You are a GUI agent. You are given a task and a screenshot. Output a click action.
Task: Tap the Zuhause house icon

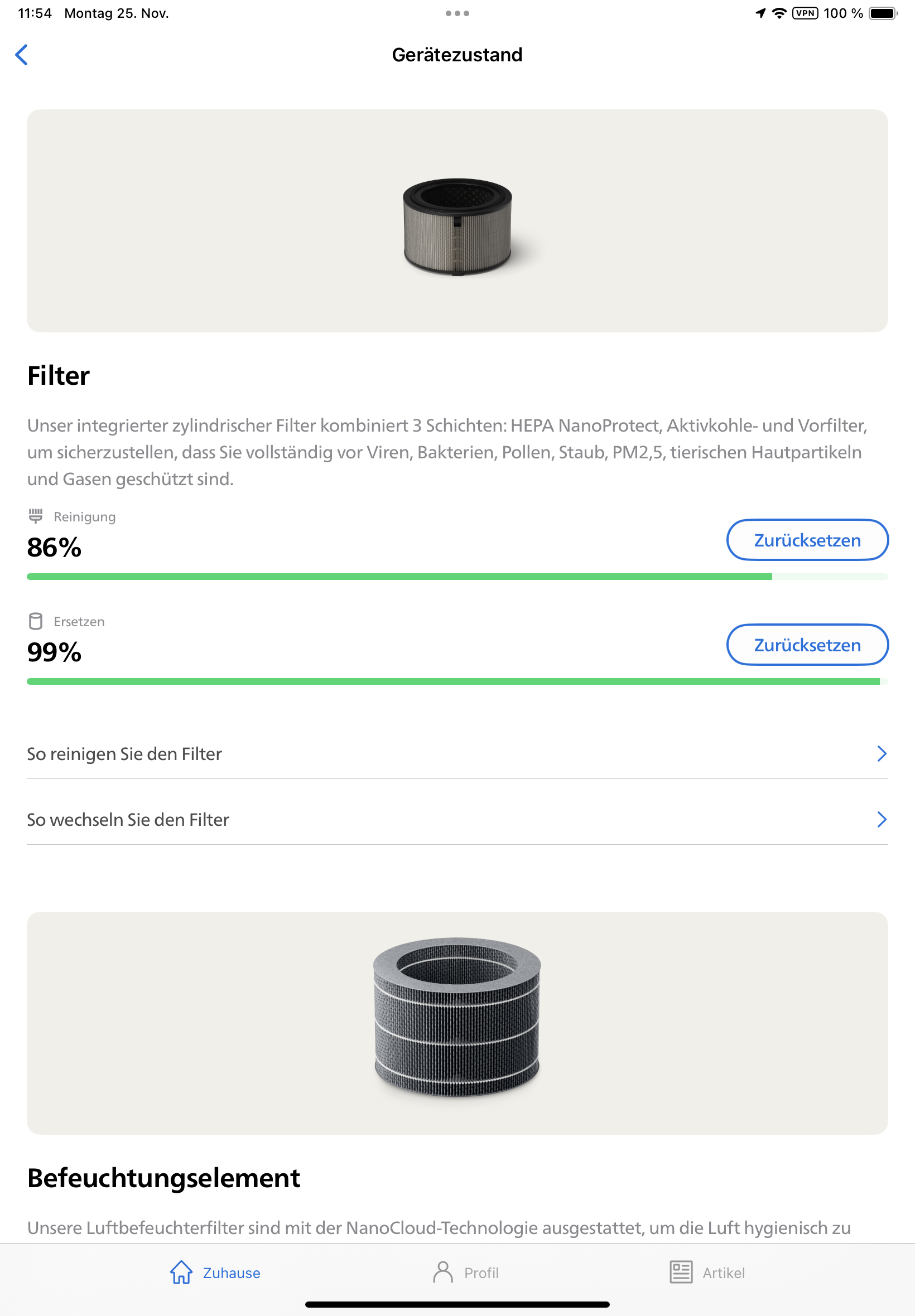181,1272
